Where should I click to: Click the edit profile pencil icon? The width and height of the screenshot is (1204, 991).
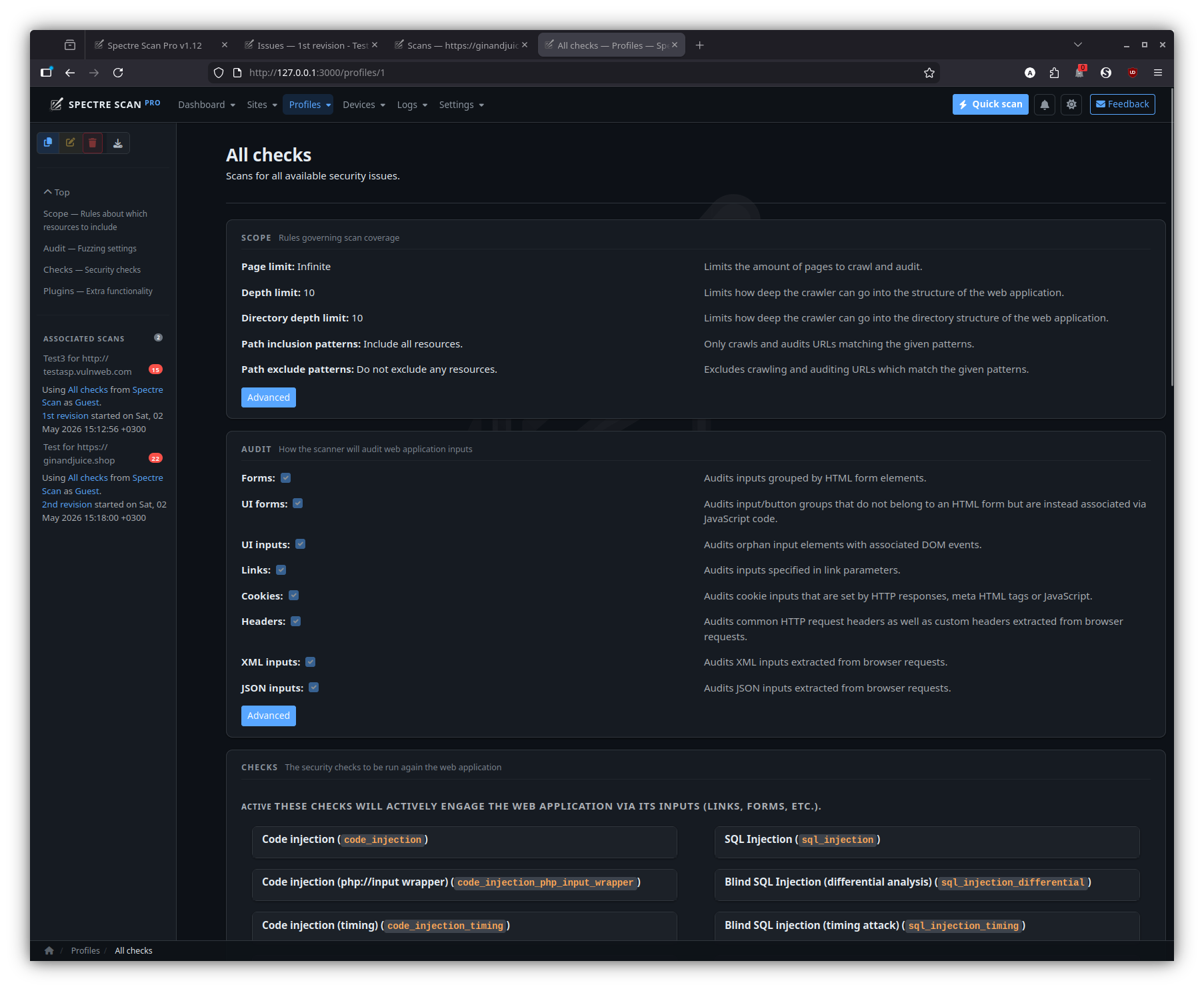pyautogui.click(x=70, y=143)
